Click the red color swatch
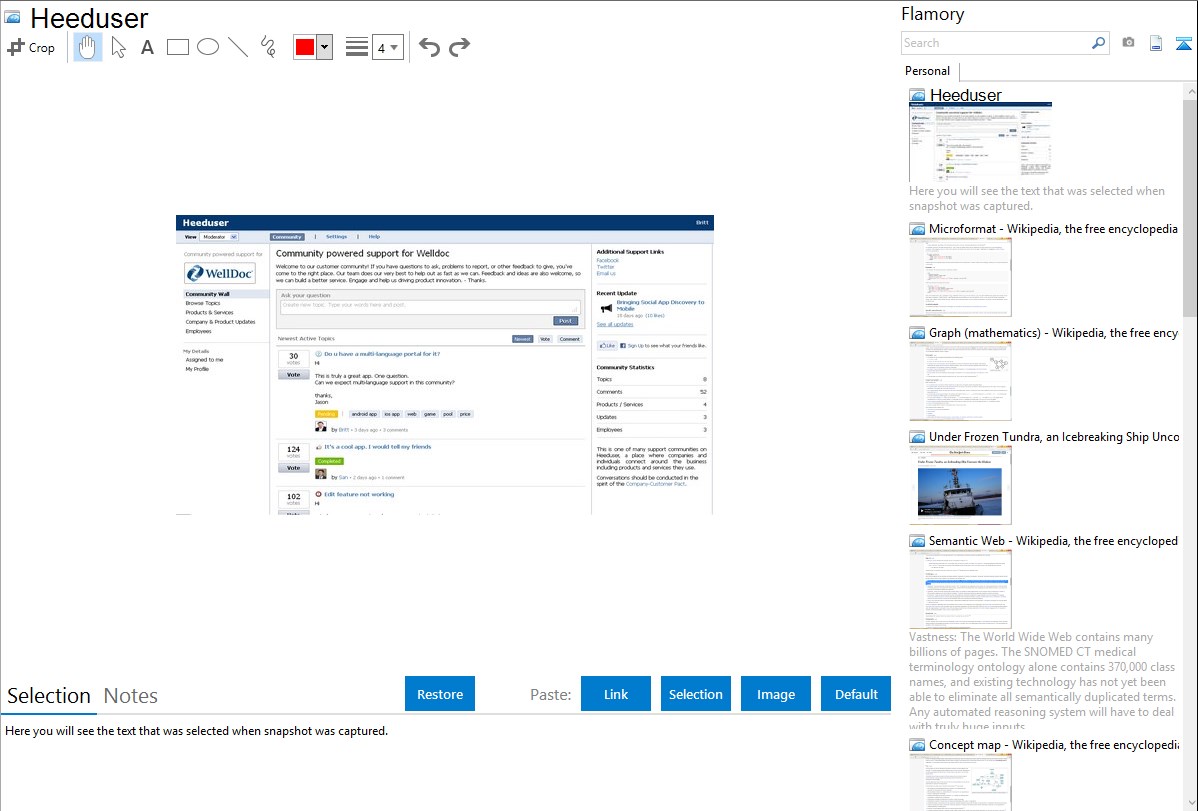1198x811 pixels. [305, 47]
